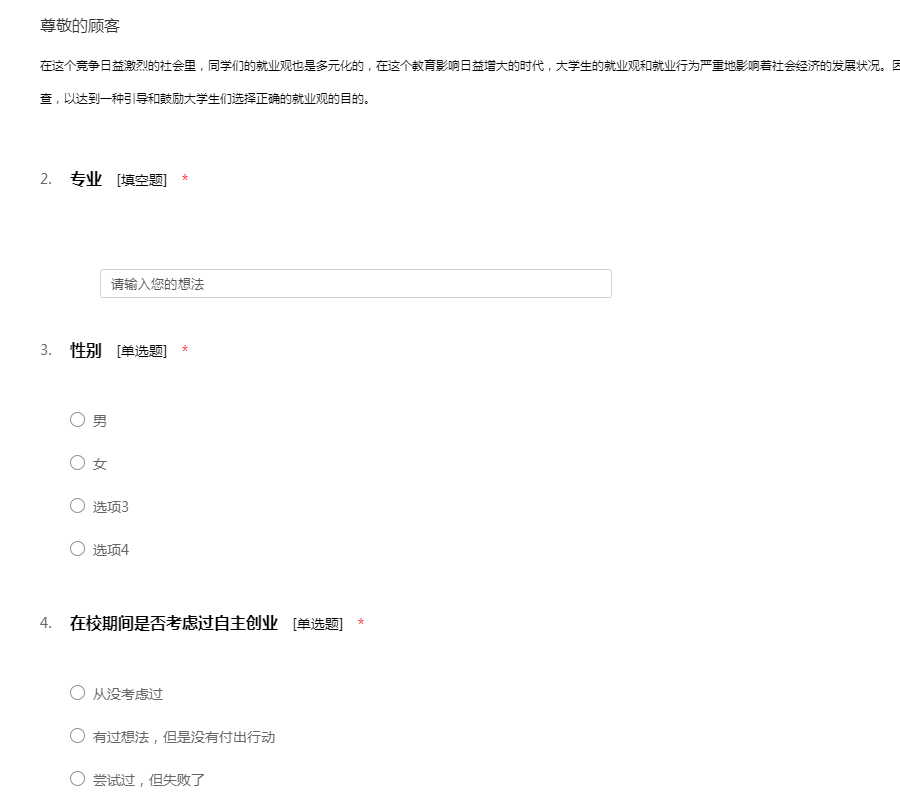
Task: Click the 尊敬的顾客 heading
Action: click(80, 26)
